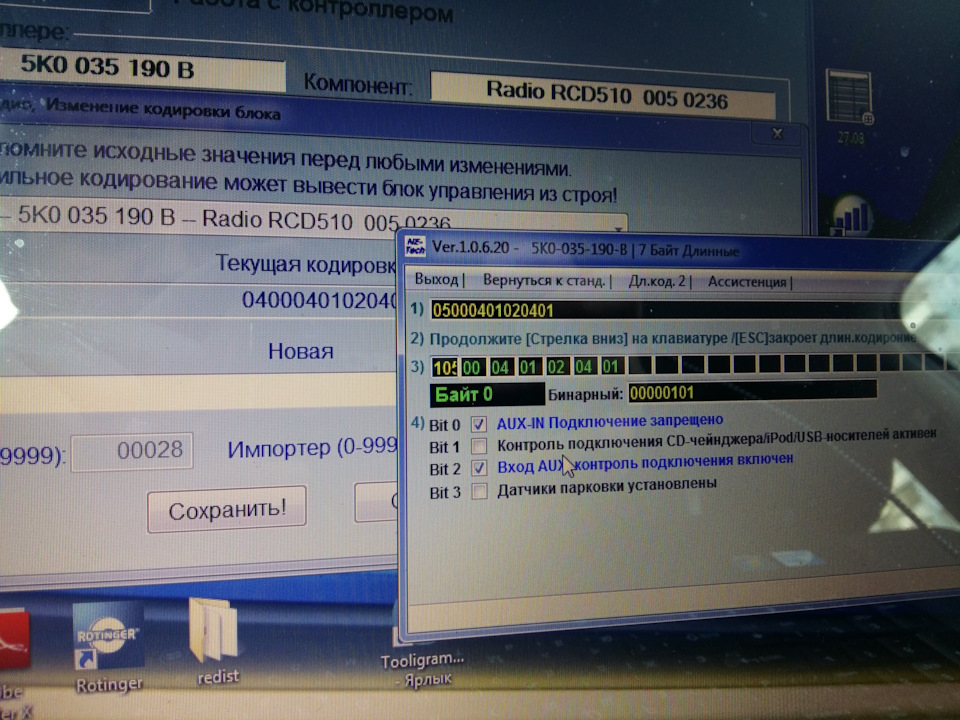
Task: Select the first byte cell 05
Action: coord(444,367)
